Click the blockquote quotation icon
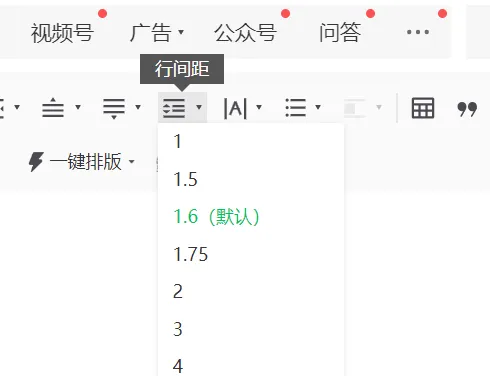This screenshot has height=376, width=490. click(467, 110)
